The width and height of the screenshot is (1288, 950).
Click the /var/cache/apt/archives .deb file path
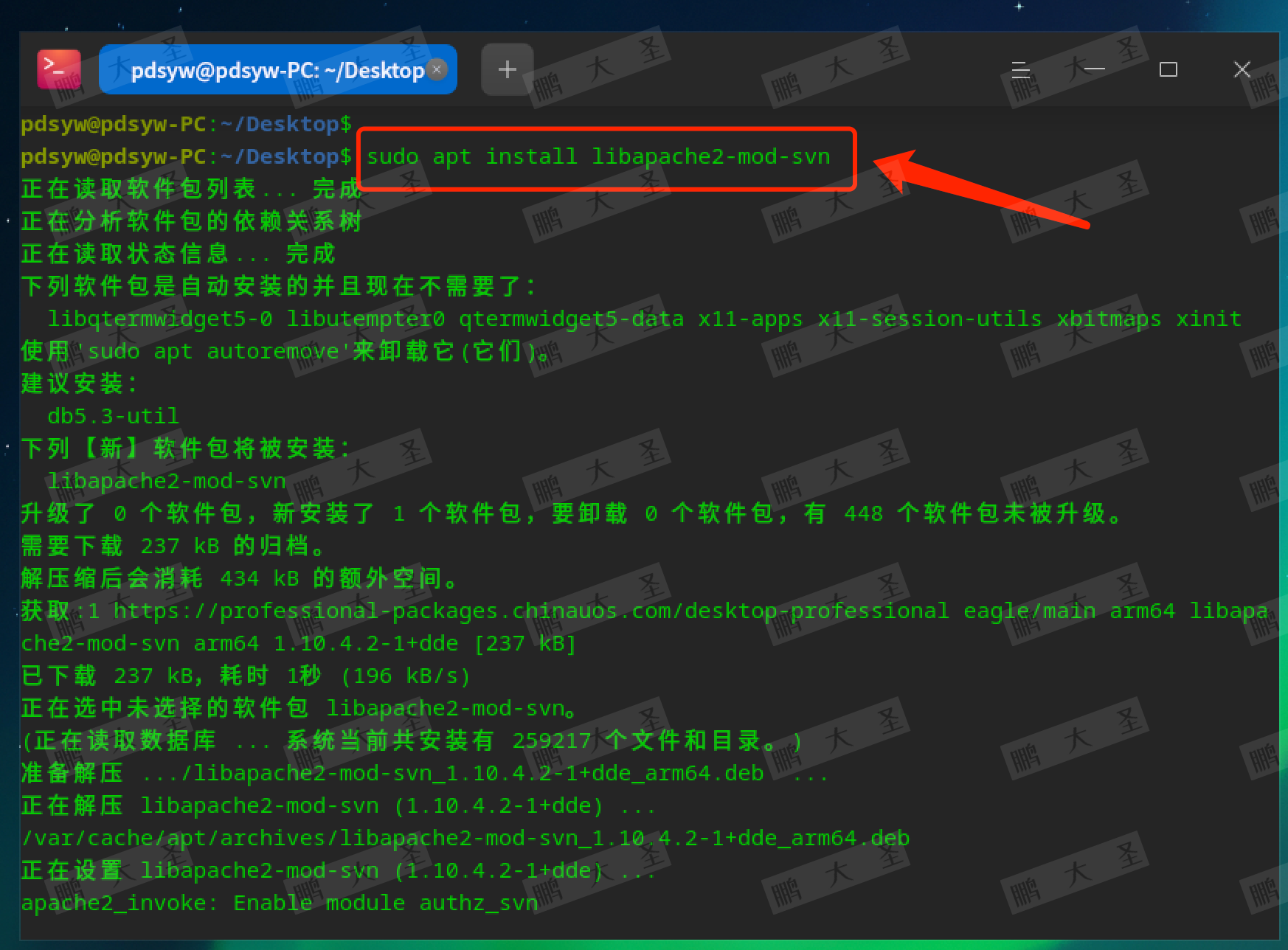(465, 837)
